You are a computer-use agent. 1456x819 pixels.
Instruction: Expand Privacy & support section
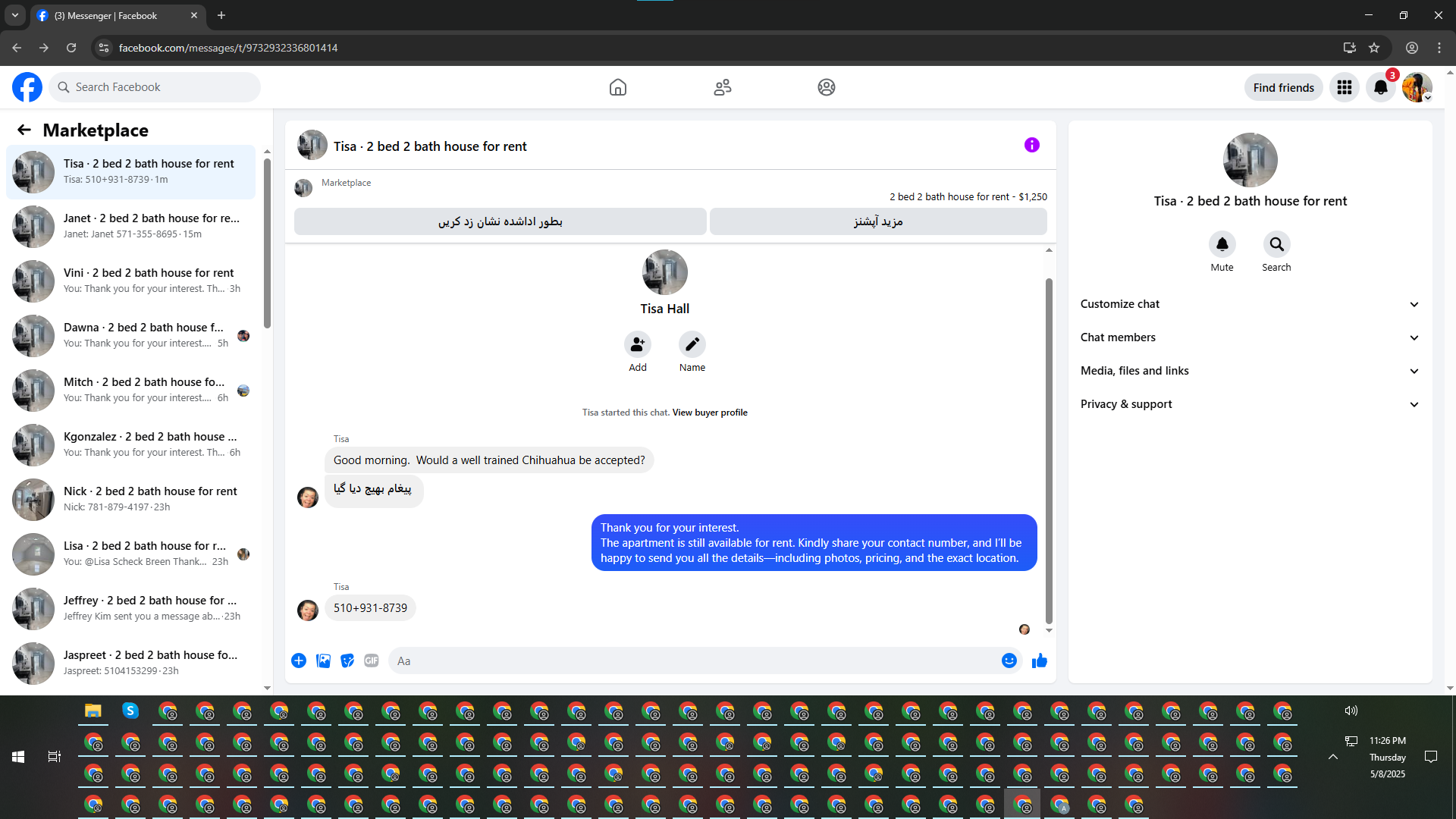click(x=1250, y=404)
